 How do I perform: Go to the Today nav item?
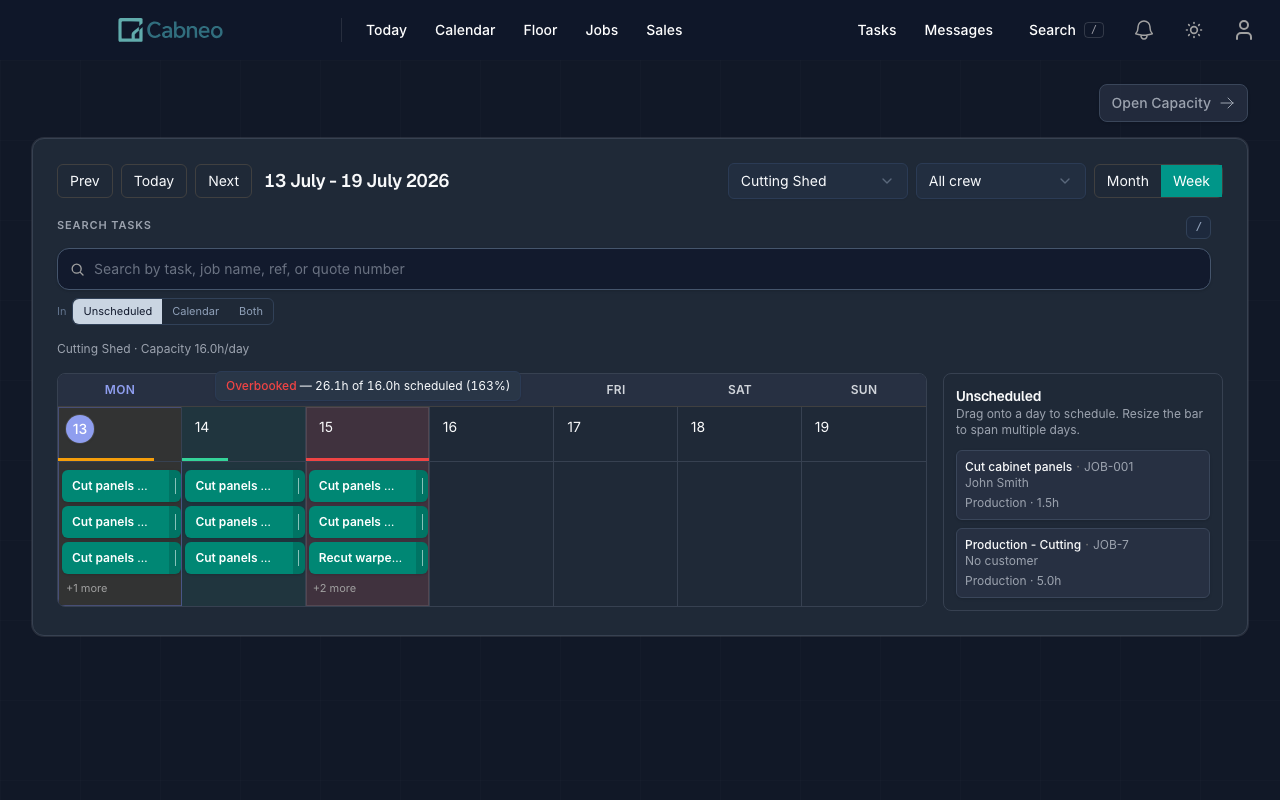pos(386,30)
